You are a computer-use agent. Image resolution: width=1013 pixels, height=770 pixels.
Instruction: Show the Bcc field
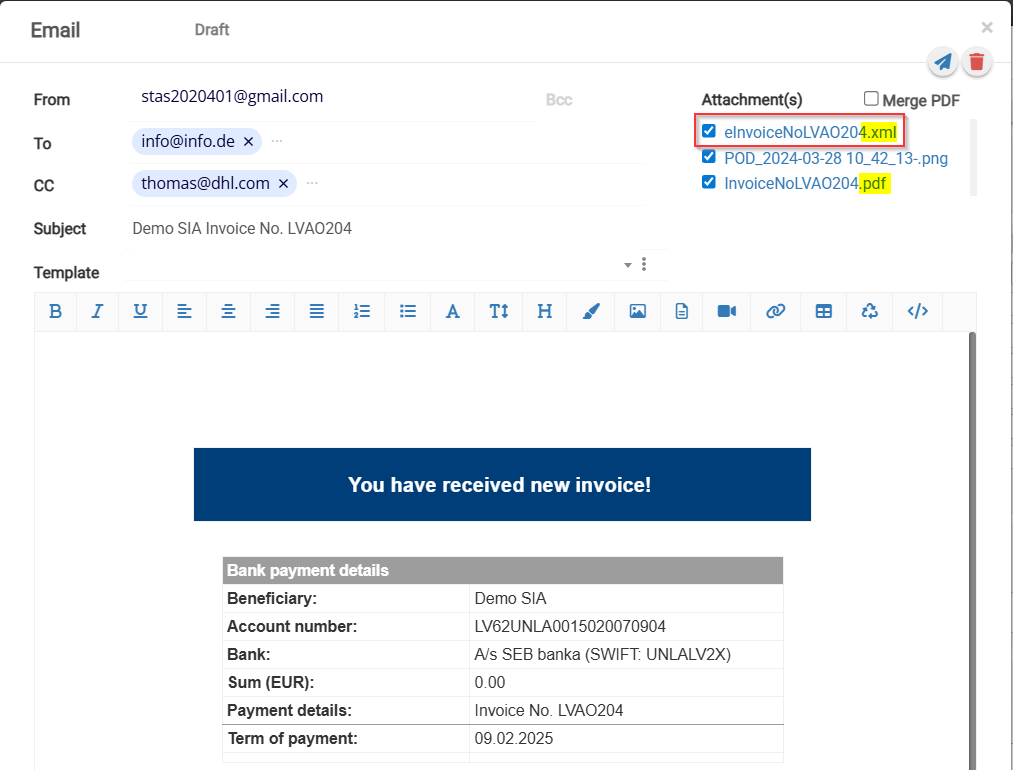[559, 100]
